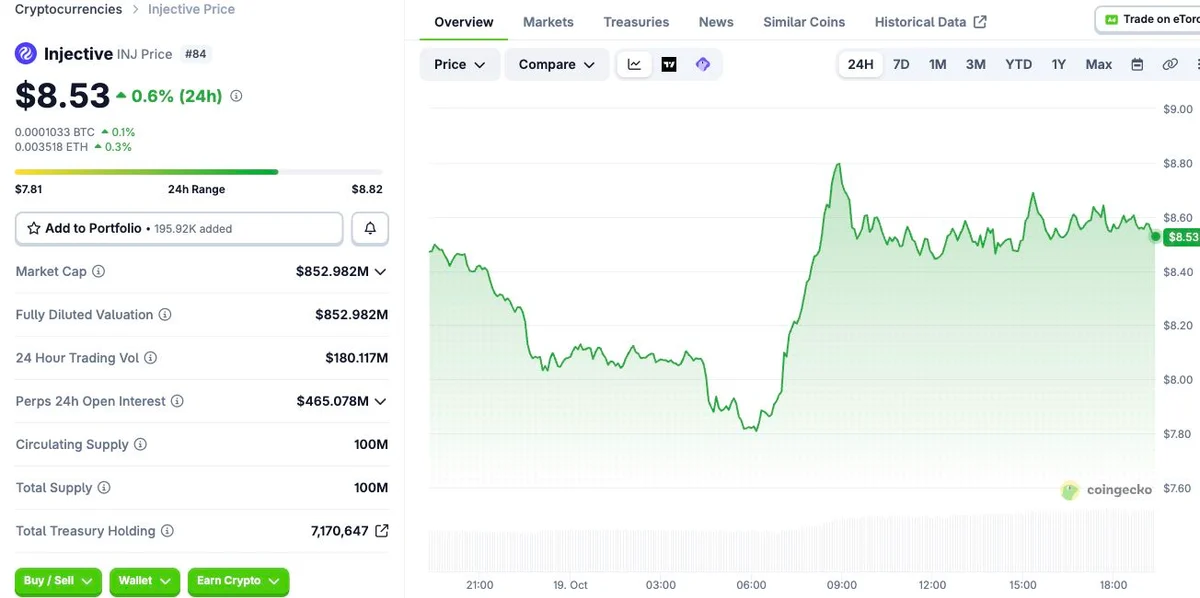Switch to the Overview tab
1200x598 pixels.
click(464, 22)
